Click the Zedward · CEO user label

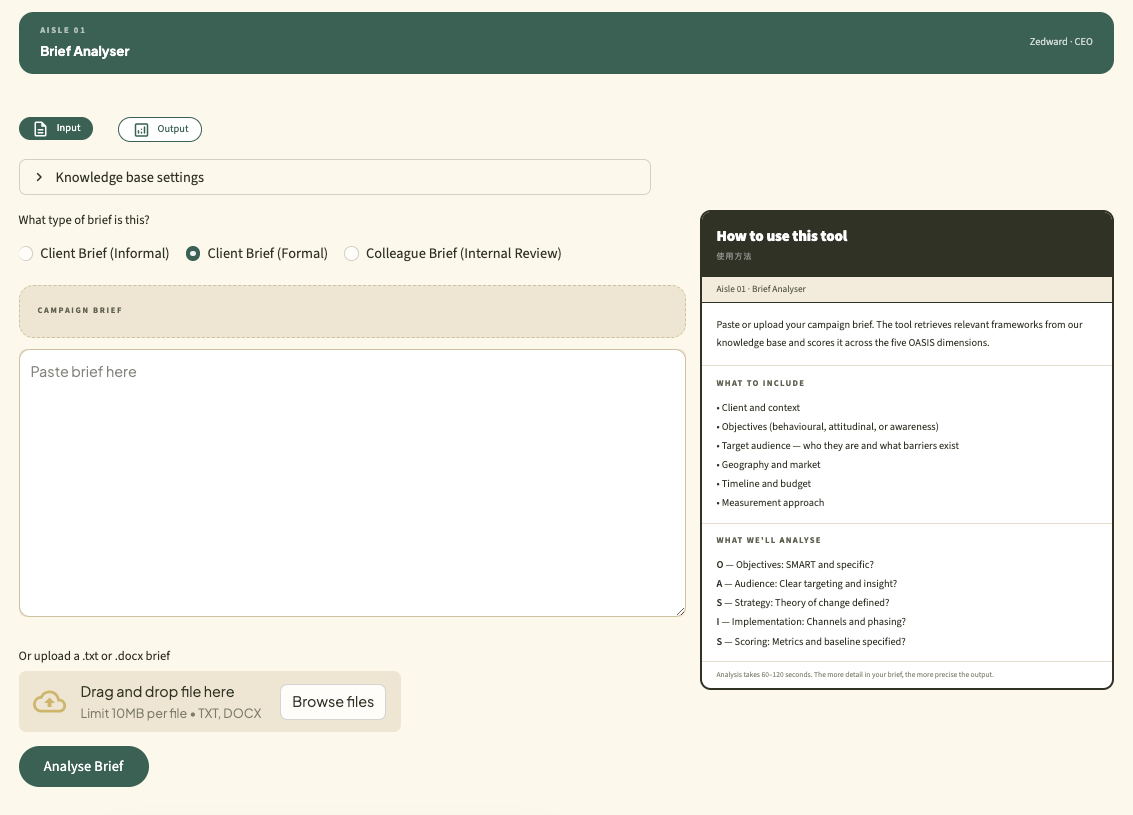1061,42
